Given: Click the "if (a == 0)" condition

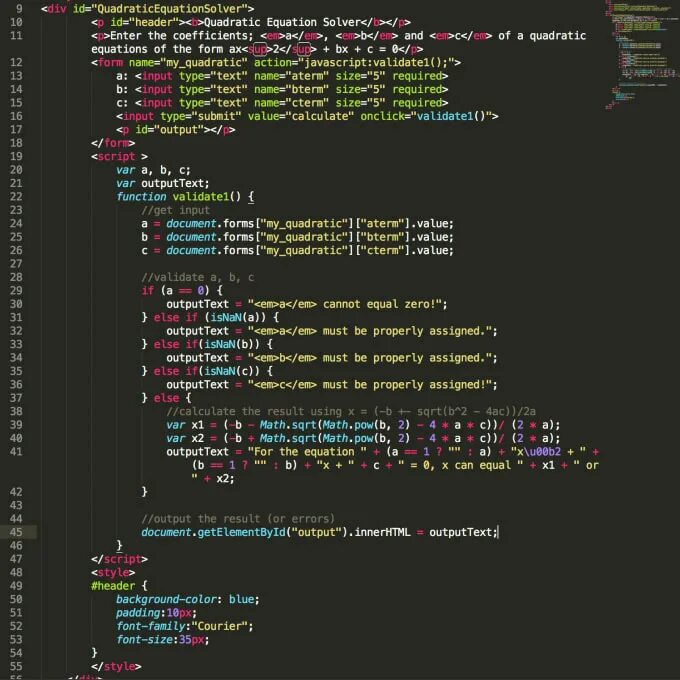Looking at the screenshot, I should [176, 291].
